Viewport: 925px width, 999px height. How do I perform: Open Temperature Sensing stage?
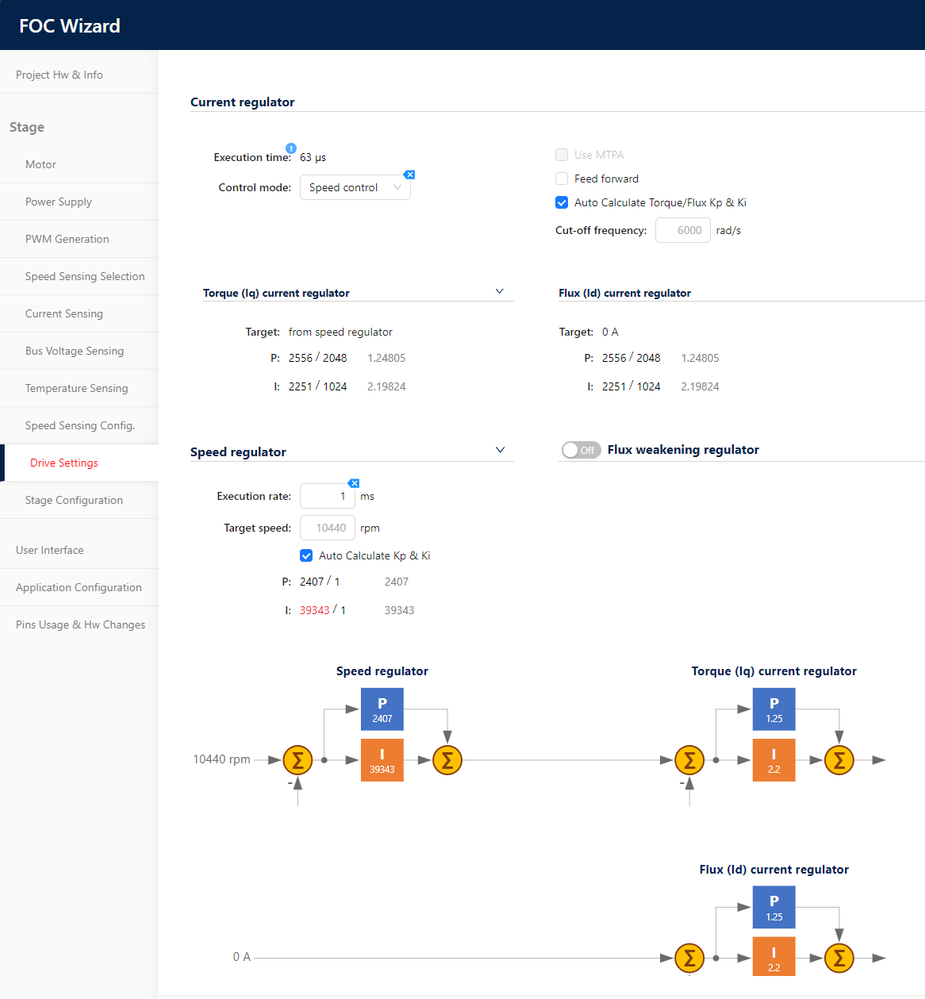click(x=76, y=388)
